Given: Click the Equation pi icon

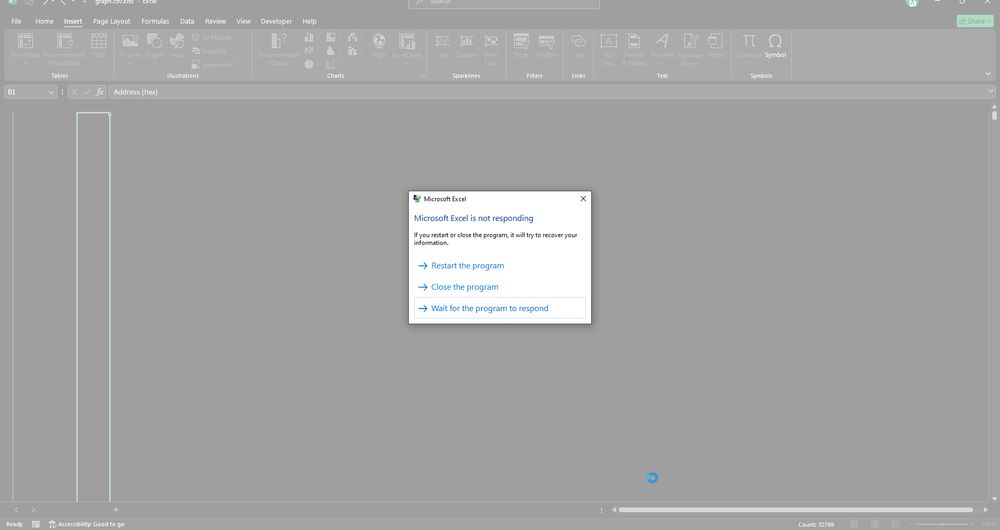Looking at the screenshot, I should click(749, 41).
